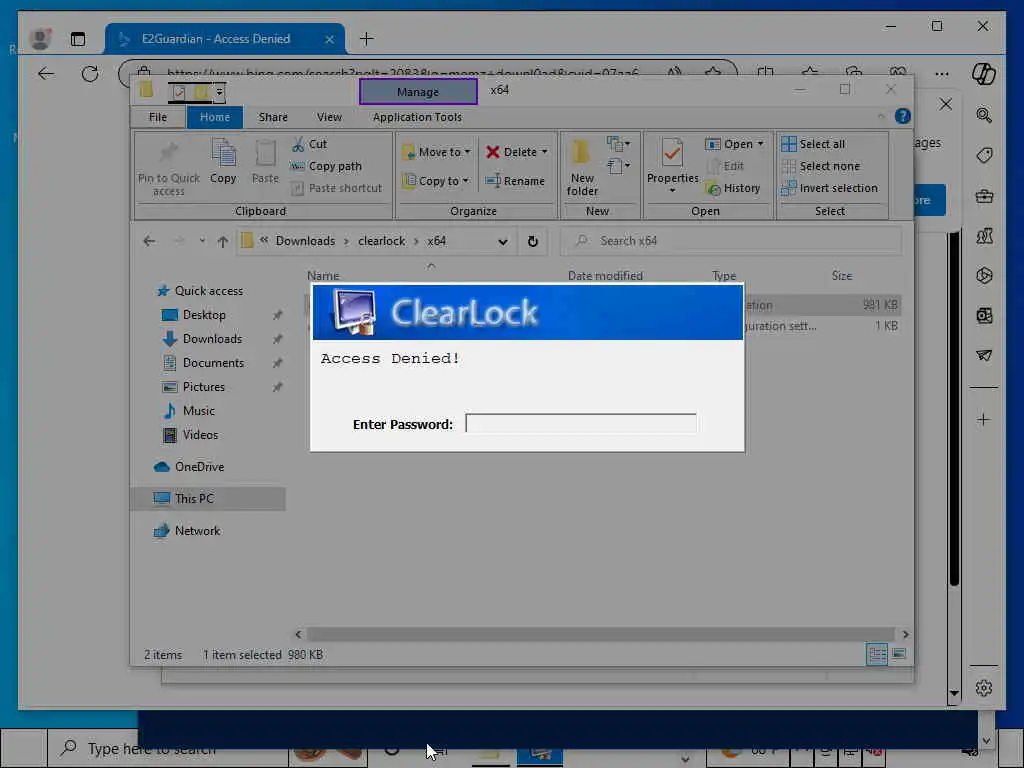Click the Explorer up-one-level arrow
This screenshot has height=768, width=1024.
[x=223, y=242]
